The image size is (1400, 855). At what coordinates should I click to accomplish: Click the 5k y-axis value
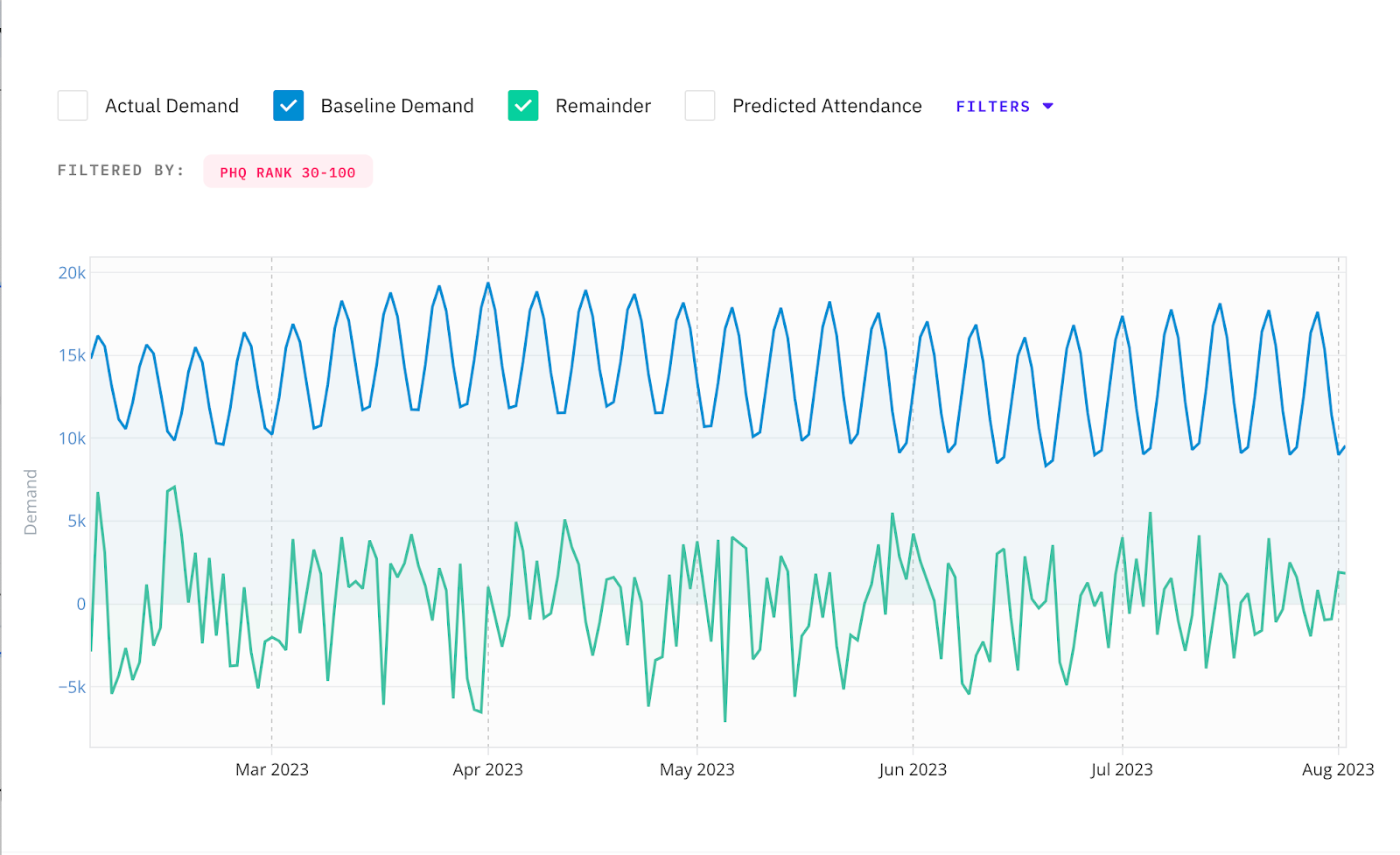tap(77, 522)
